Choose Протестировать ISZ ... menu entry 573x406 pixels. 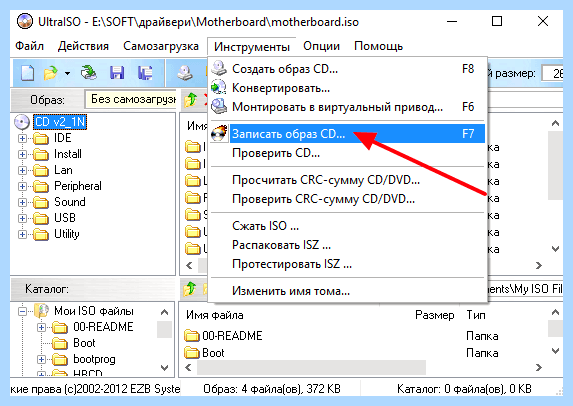[348, 264]
